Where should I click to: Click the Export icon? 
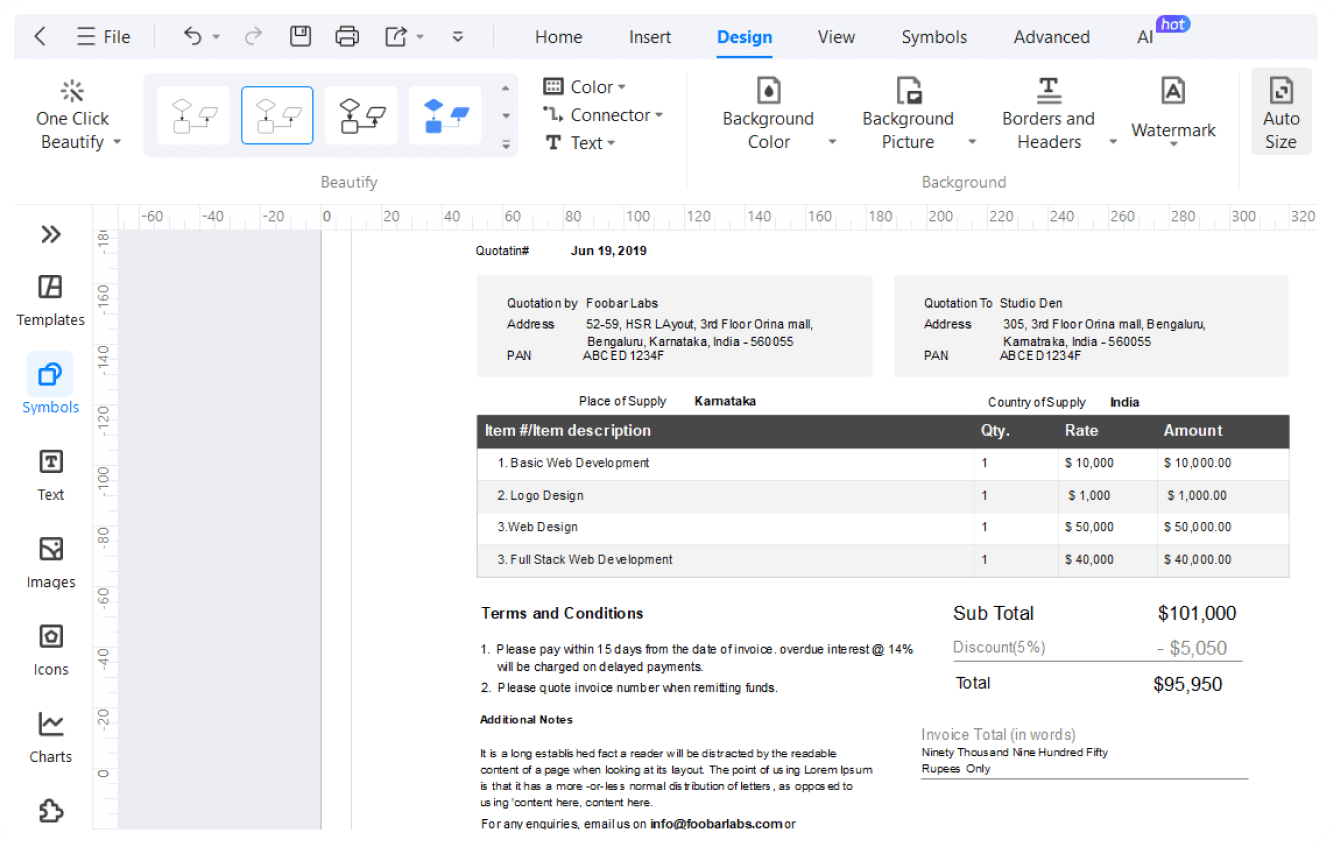(396, 37)
